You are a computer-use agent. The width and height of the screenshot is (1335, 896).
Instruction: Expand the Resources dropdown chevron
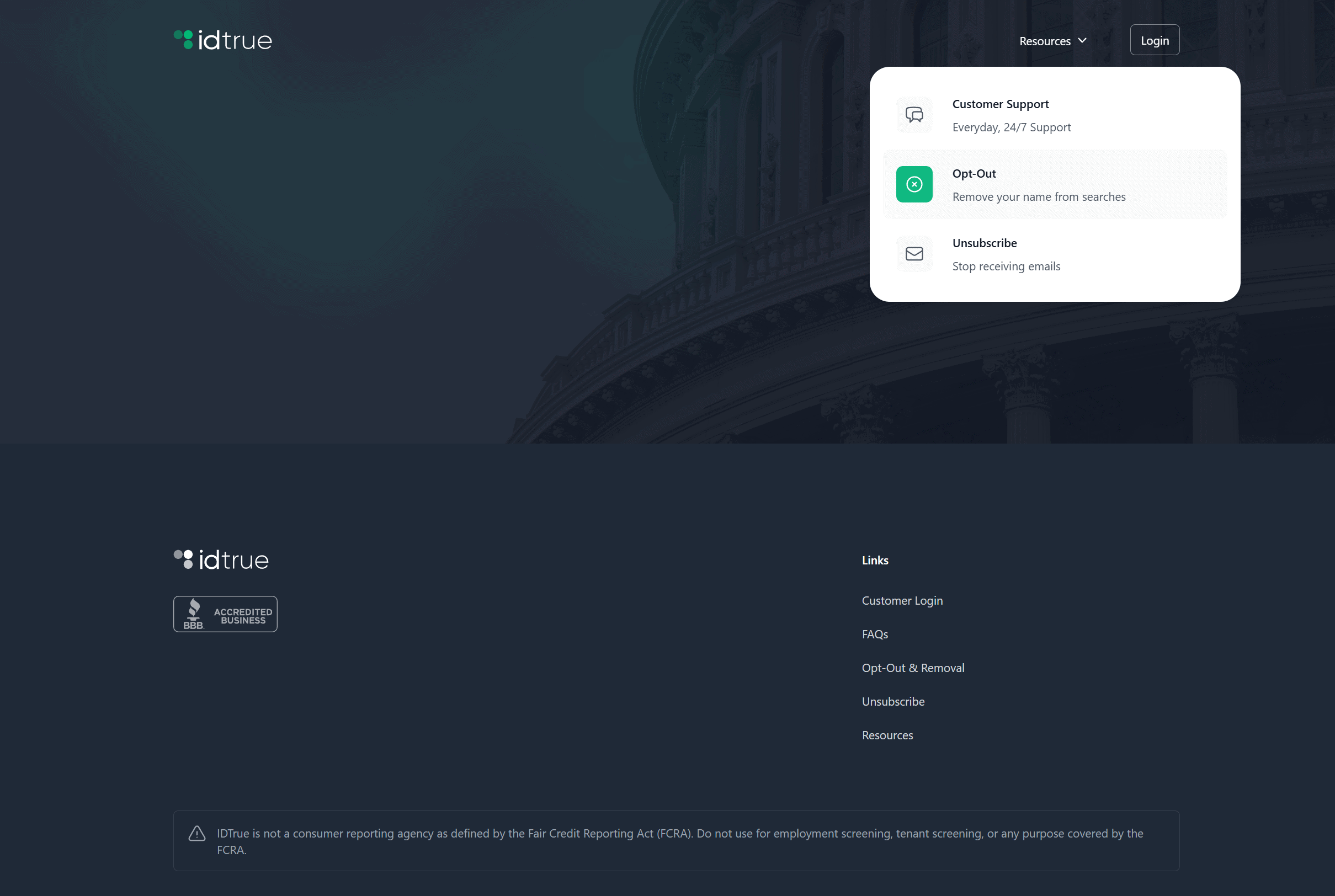pyautogui.click(x=1082, y=41)
